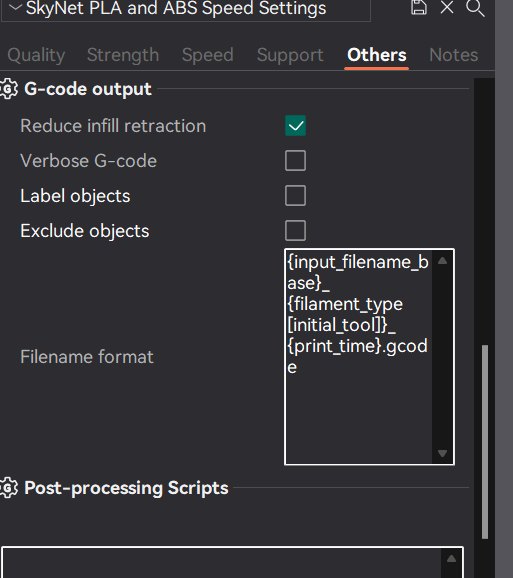Click the Verbose G-code label
This screenshot has height=578, width=513.
coord(88,161)
